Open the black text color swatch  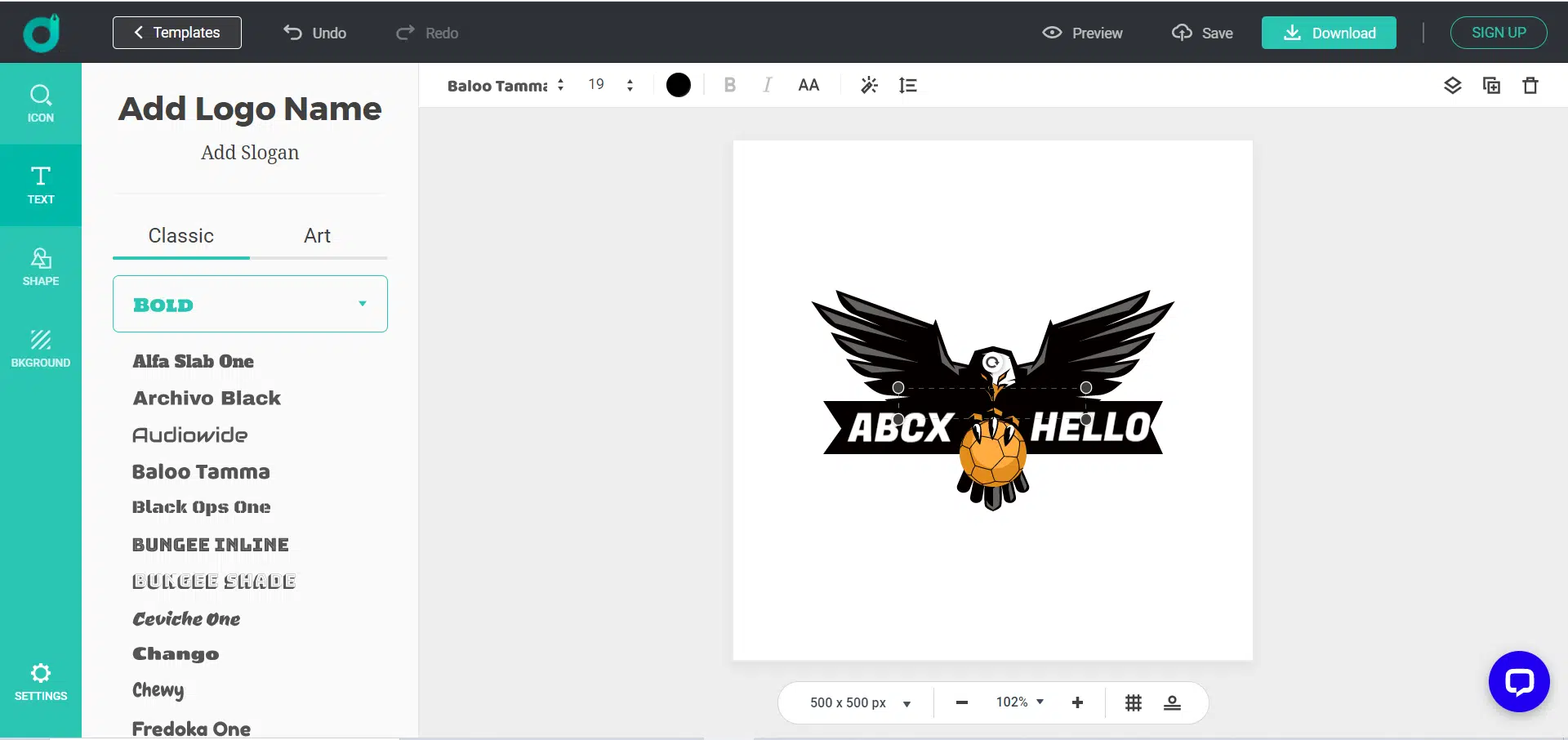coord(678,85)
